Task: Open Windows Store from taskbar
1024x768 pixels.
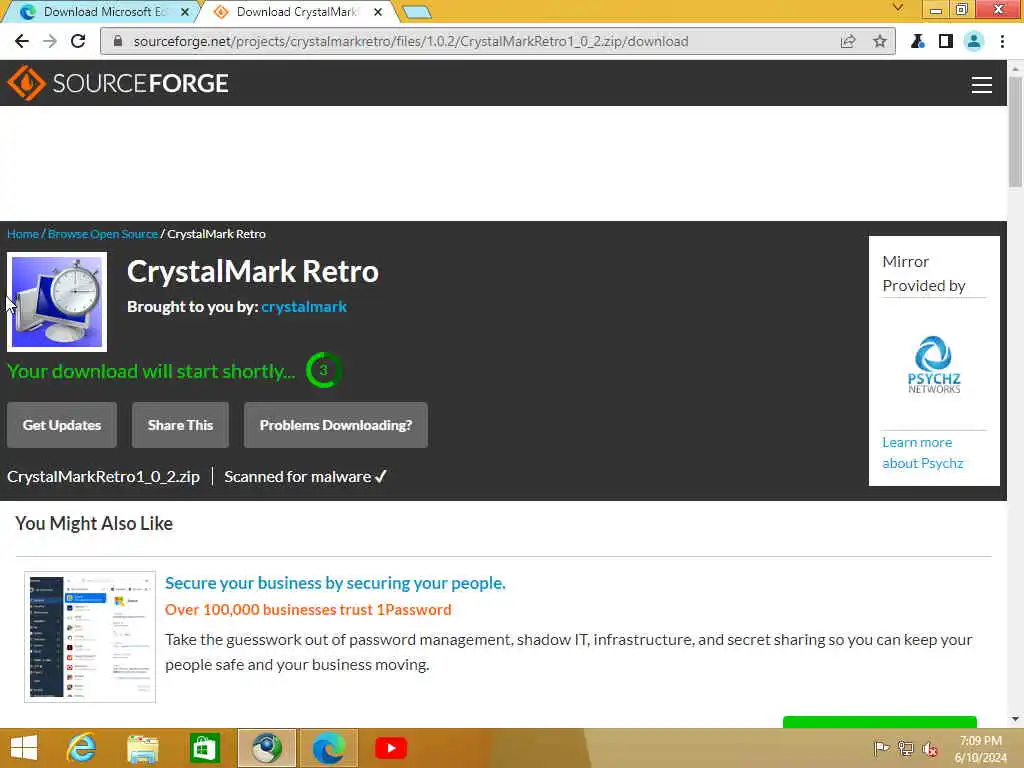Action: 204,748
